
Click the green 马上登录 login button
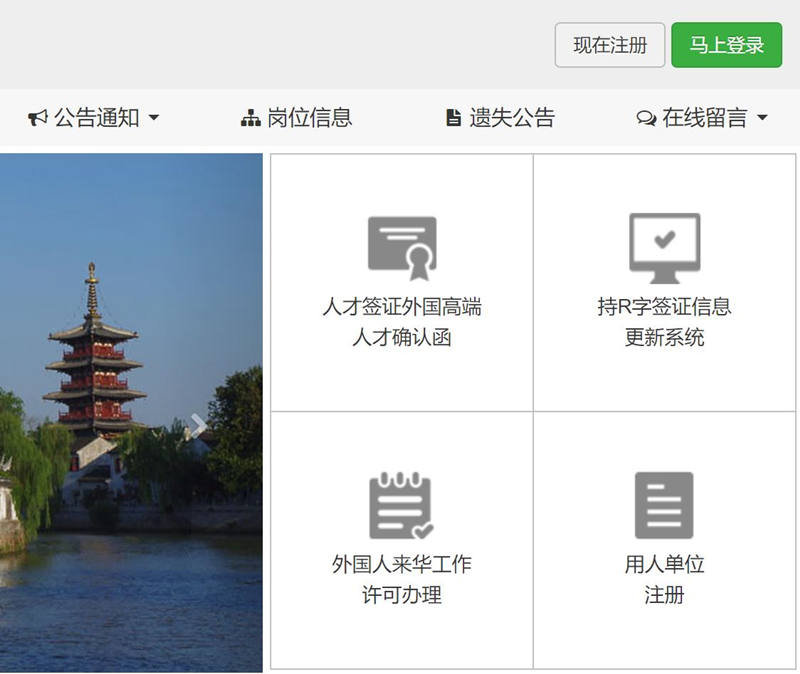(x=727, y=45)
